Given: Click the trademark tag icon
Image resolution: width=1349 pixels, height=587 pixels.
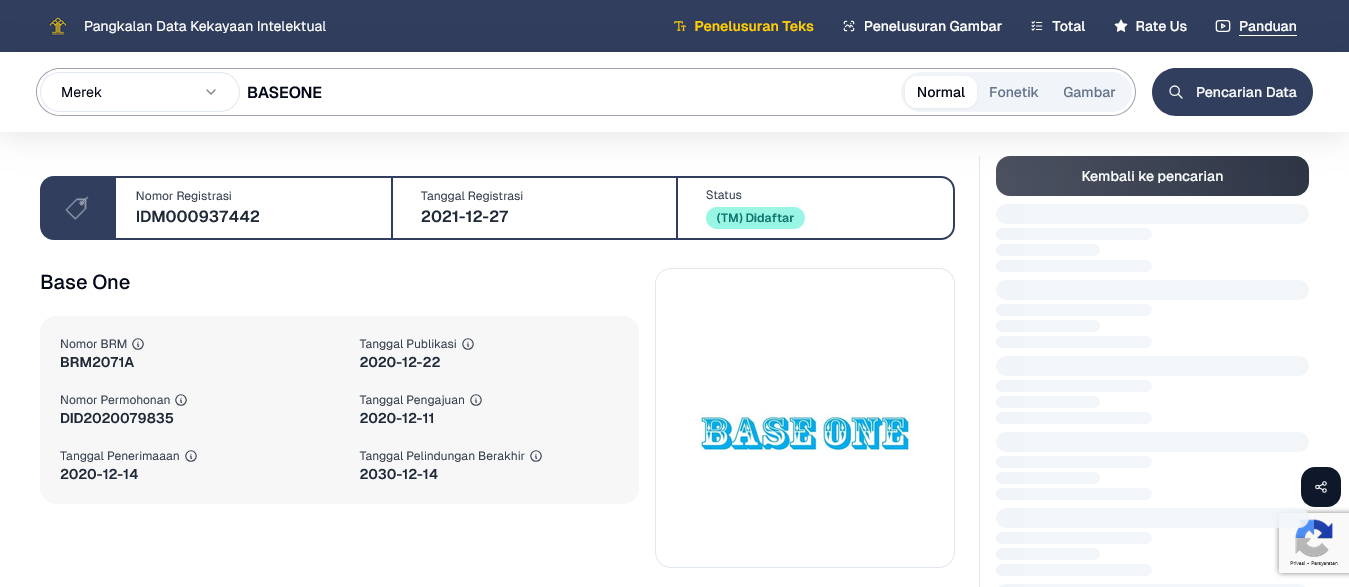Looking at the screenshot, I should (x=77, y=208).
